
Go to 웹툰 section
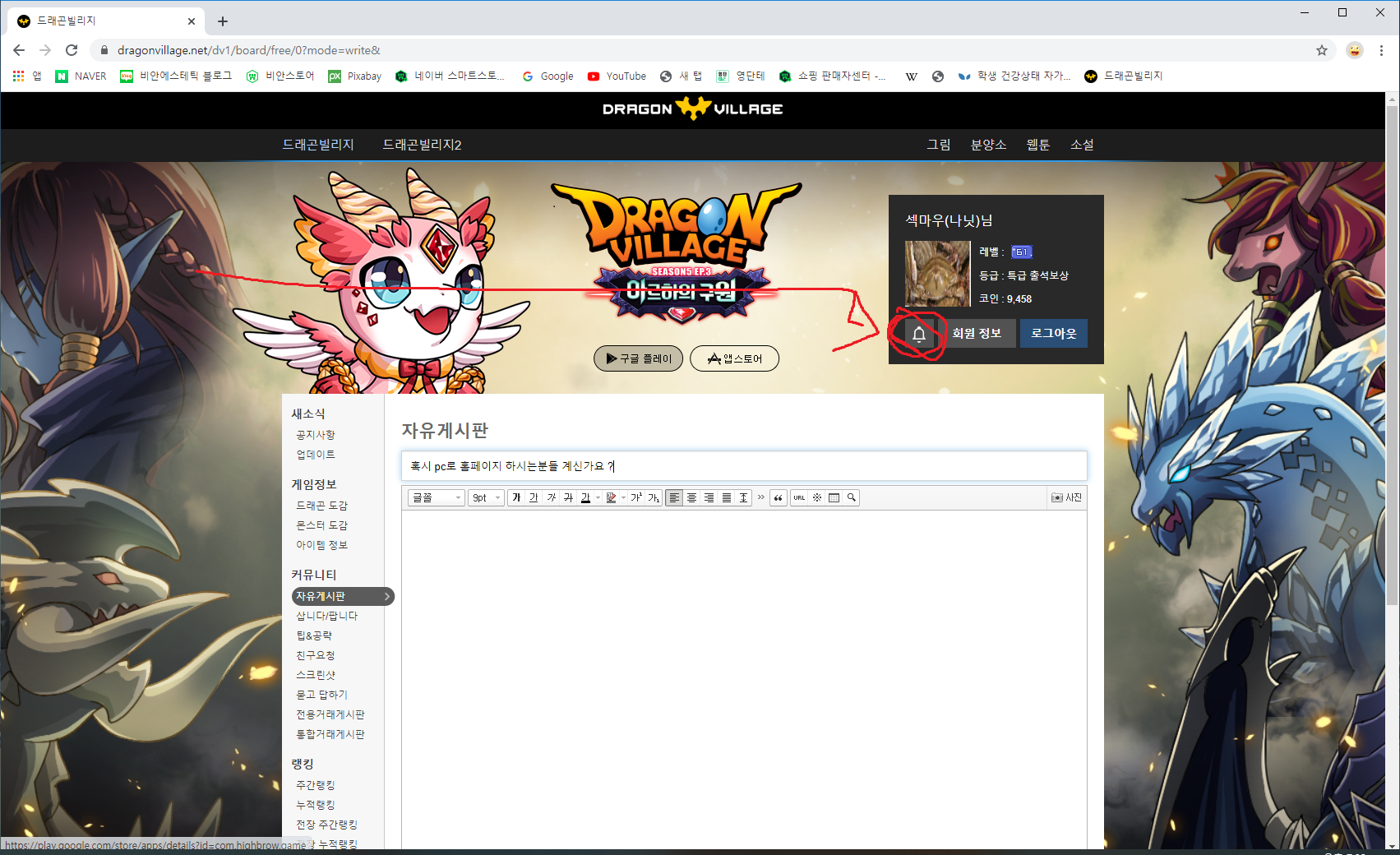(1038, 145)
